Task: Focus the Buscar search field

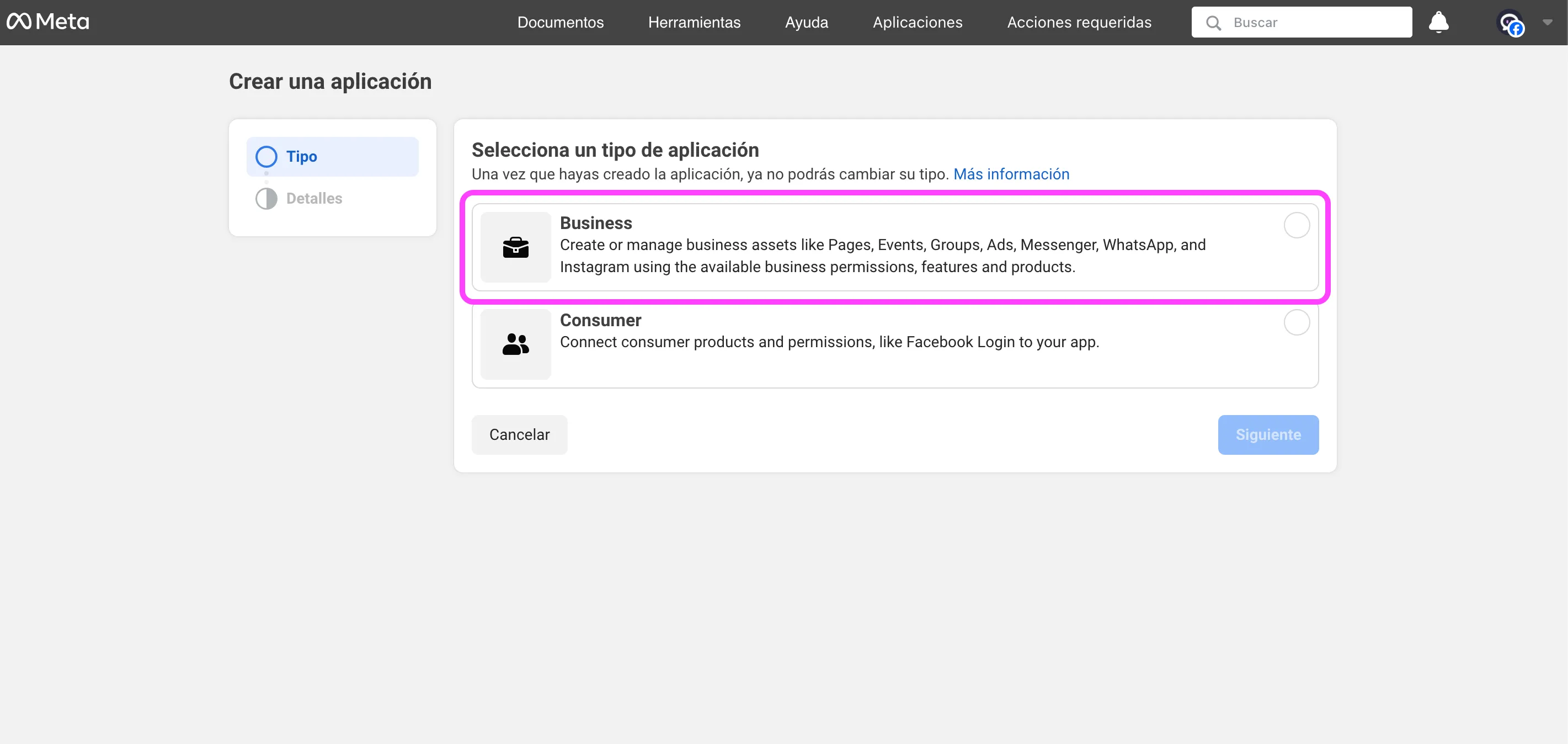Action: tap(1315, 23)
